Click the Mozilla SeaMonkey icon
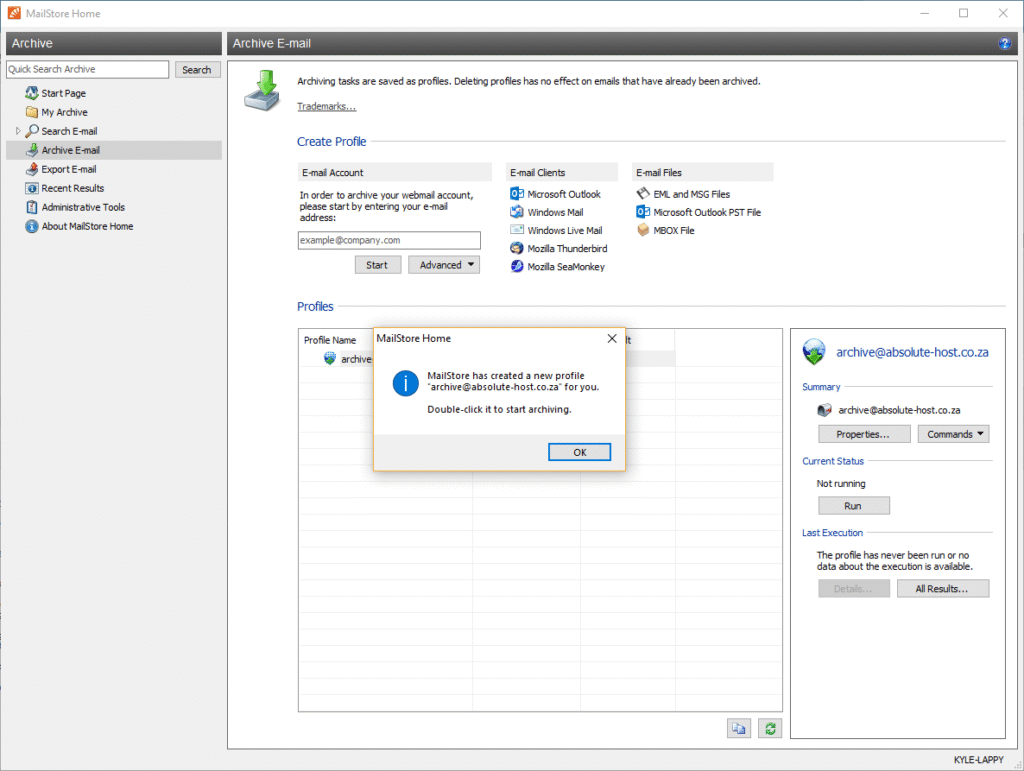Viewport: 1024px width, 771px height. pyautogui.click(x=517, y=267)
